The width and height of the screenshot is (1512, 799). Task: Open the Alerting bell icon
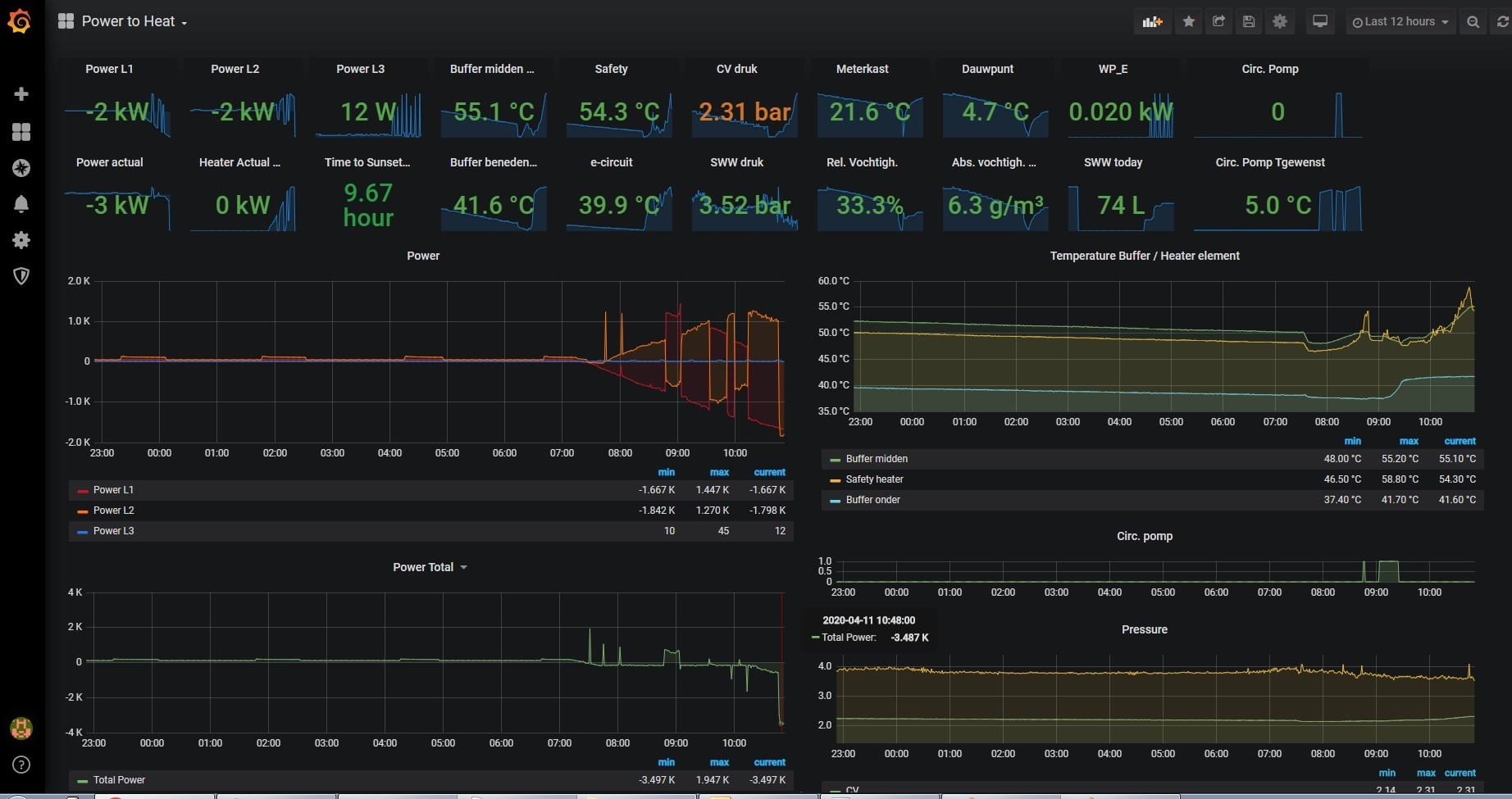[x=21, y=204]
